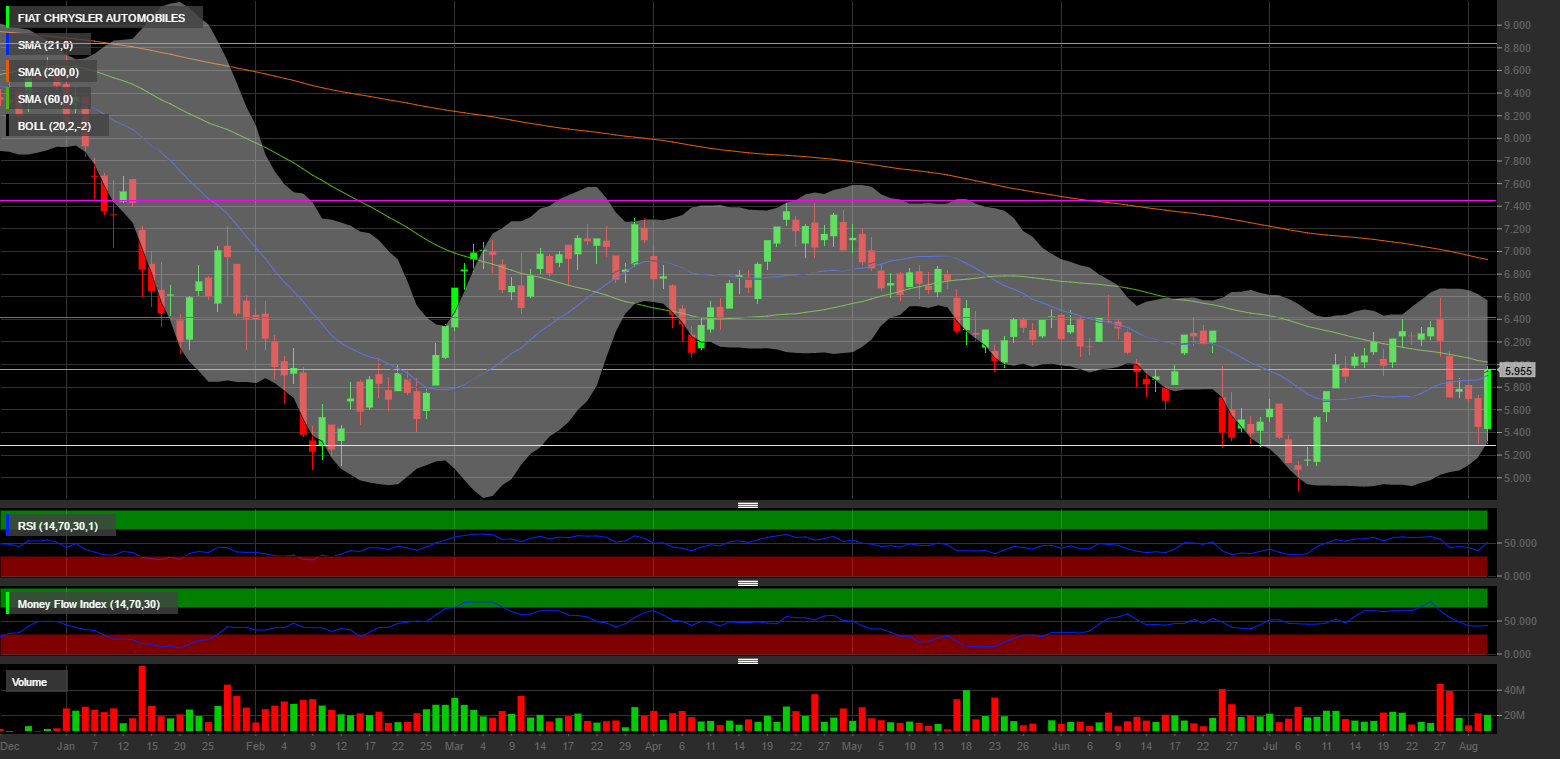Image resolution: width=1560 pixels, height=759 pixels.
Task: Click the Jul date label on the time axis
Action: point(1270,746)
